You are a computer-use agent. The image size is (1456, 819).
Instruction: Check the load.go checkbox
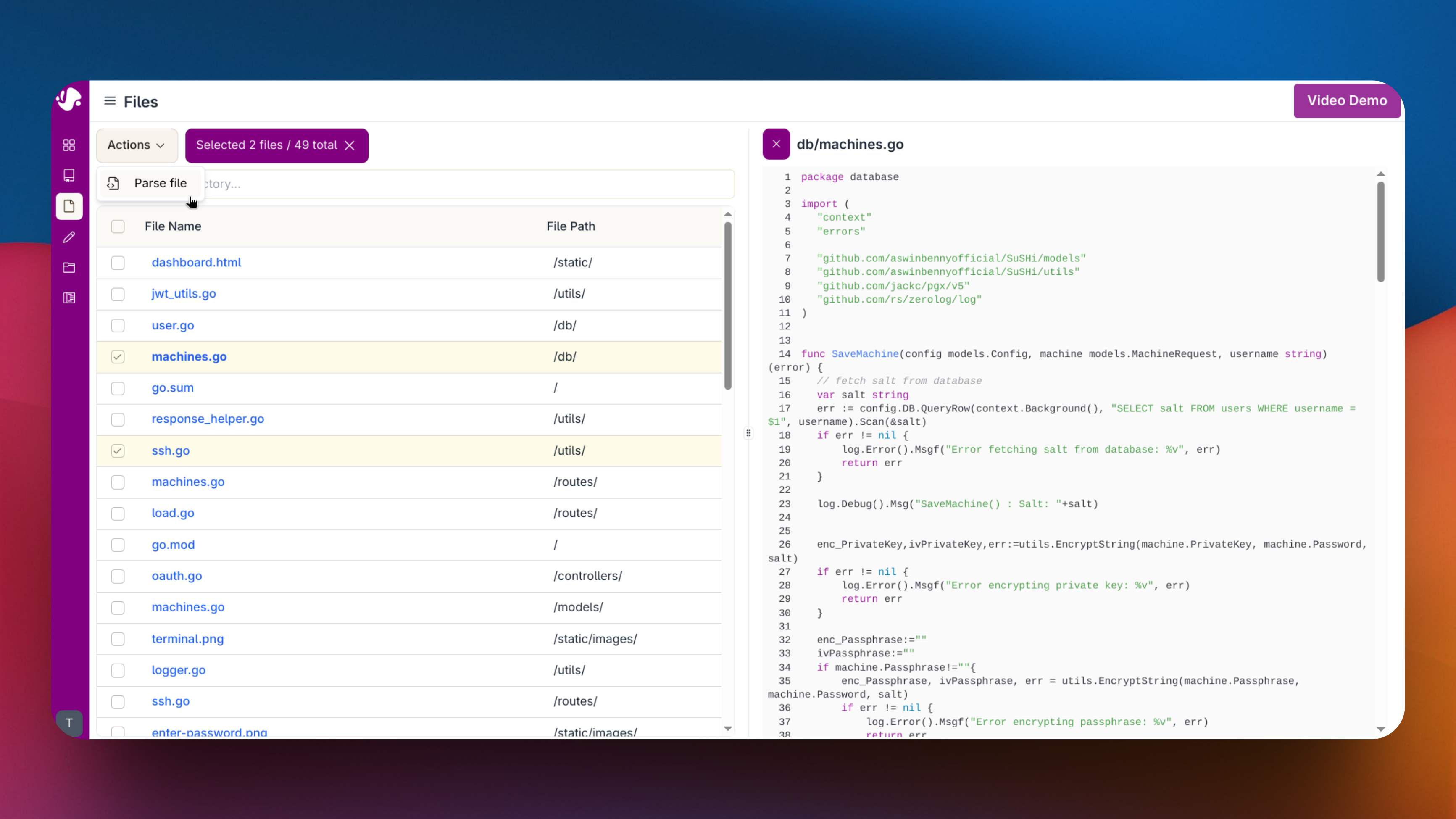[x=118, y=514]
